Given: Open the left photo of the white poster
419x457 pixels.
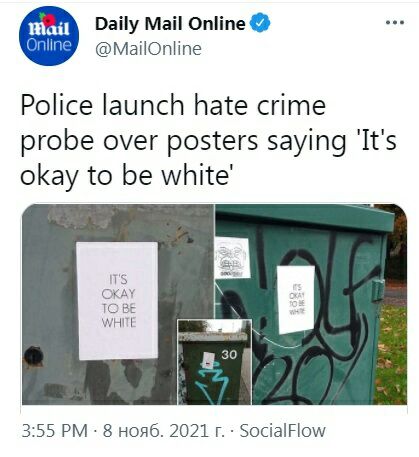Looking at the screenshot, I should 118,304.
